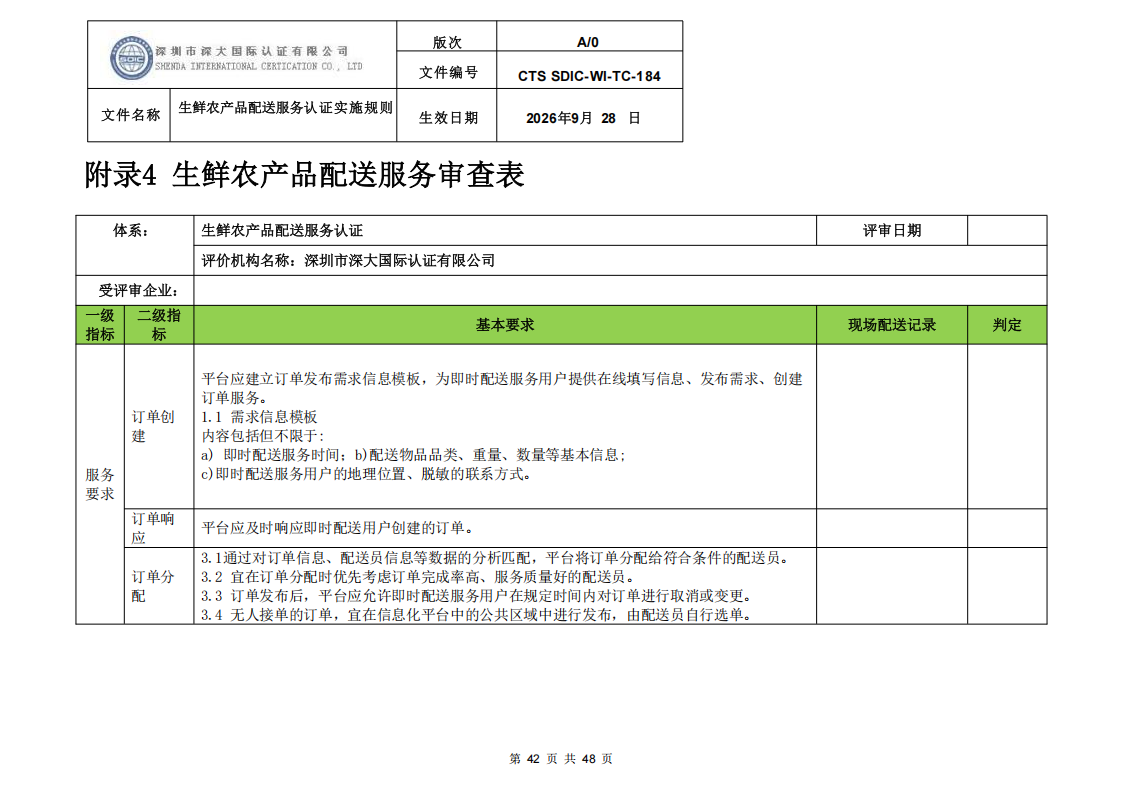Click the '文件编号' label cell
The image size is (1123, 794).
point(446,70)
